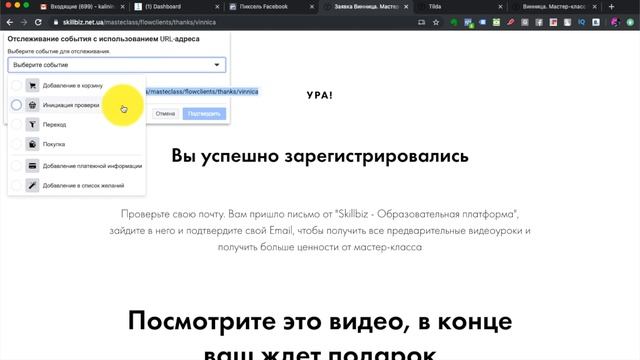Select radio for Добавление платежной информации
Screen dimensions: 640x360
[16, 166]
